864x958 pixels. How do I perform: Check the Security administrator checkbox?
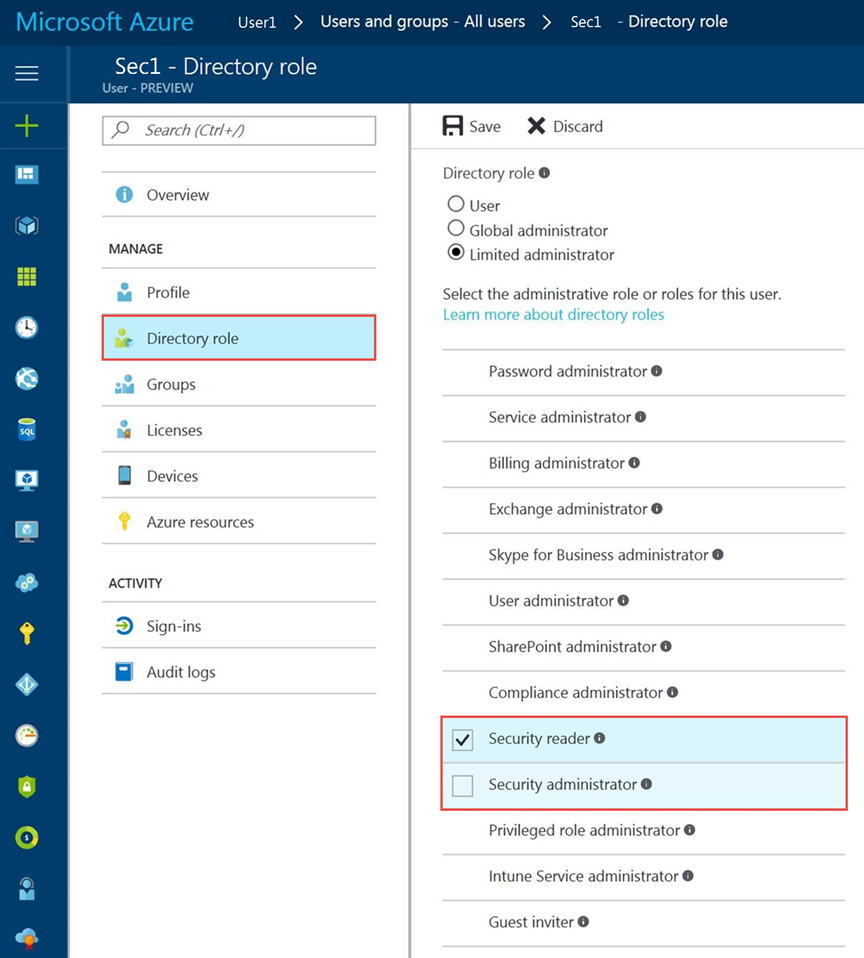tap(462, 786)
